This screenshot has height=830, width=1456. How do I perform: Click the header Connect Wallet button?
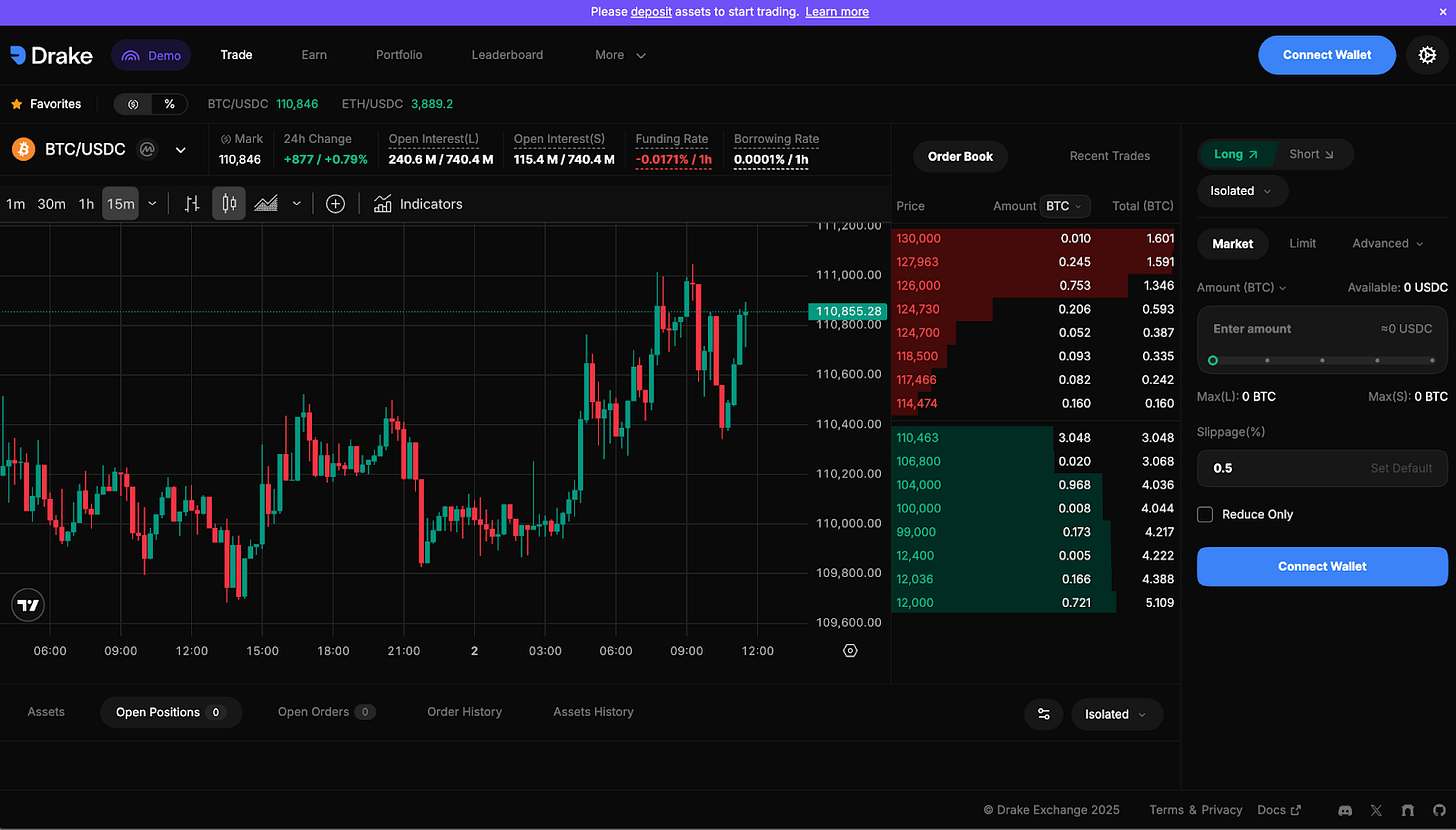[x=1327, y=55]
